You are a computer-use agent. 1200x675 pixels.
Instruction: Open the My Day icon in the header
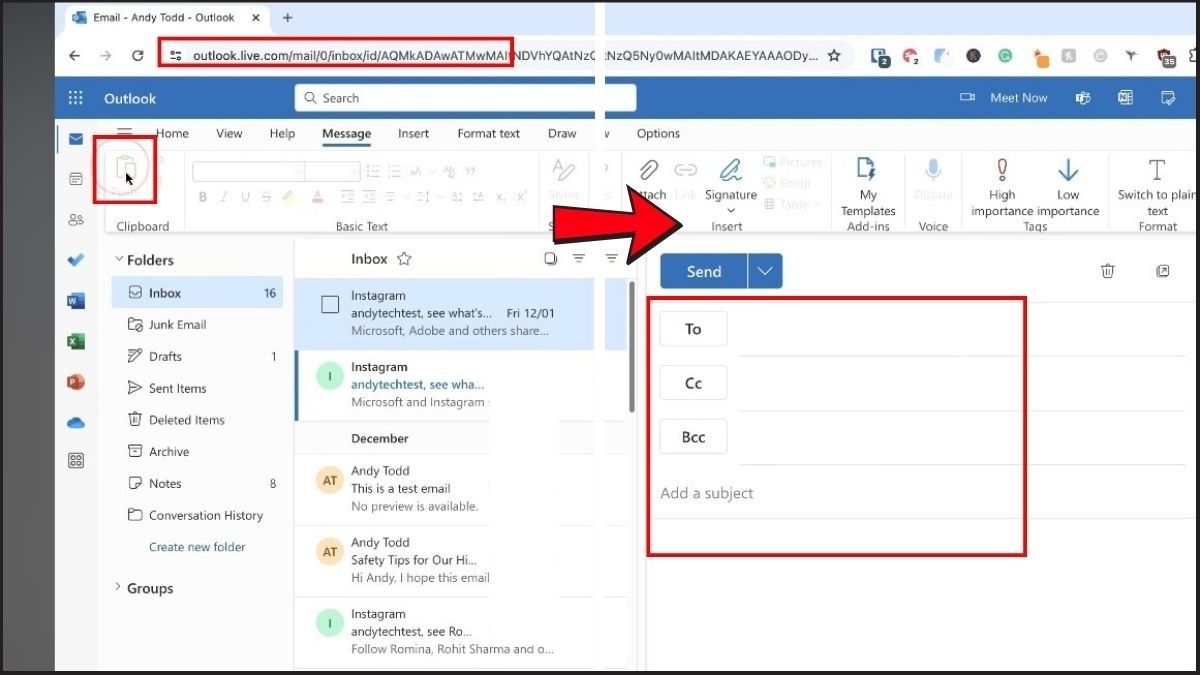click(x=1168, y=98)
